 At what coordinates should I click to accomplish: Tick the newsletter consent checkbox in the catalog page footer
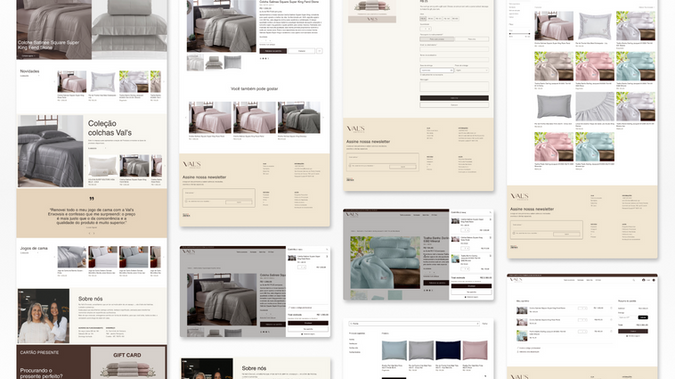pyautogui.click(x=514, y=233)
